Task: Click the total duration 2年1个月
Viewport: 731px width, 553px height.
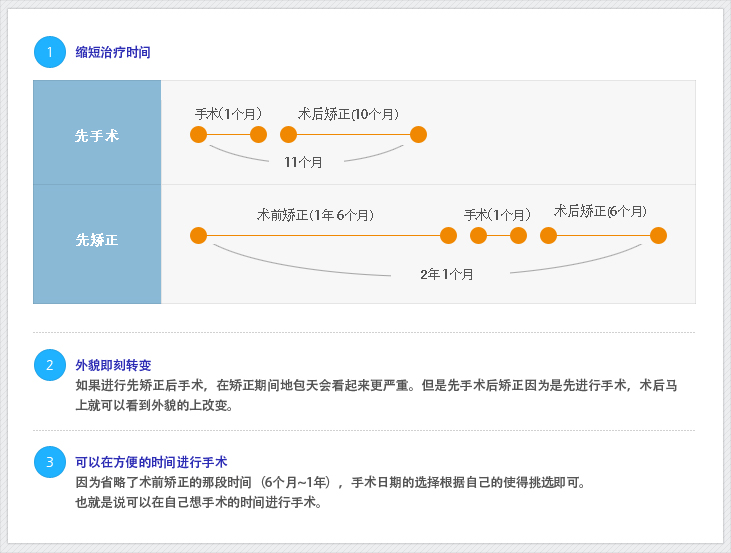Action: pyautogui.click(x=447, y=274)
